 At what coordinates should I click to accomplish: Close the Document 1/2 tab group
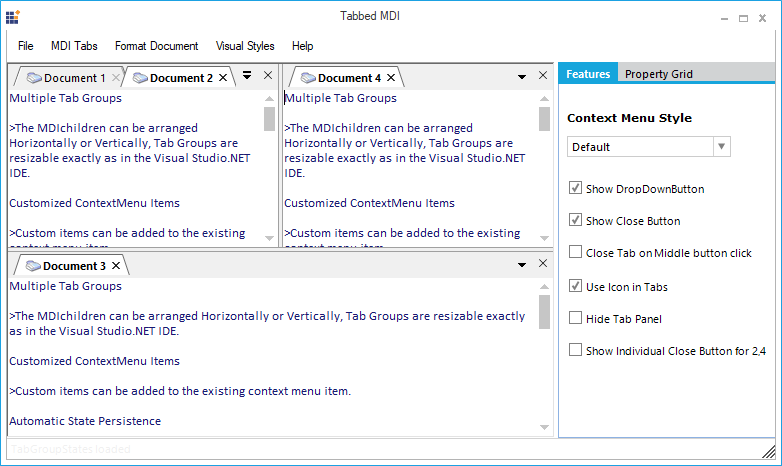pyautogui.click(x=268, y=75)
